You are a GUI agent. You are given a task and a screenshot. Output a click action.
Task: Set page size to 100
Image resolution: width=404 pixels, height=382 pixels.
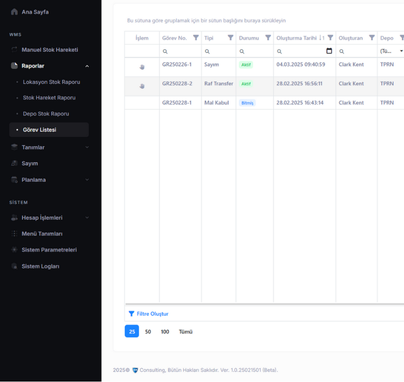click(165, 332)
